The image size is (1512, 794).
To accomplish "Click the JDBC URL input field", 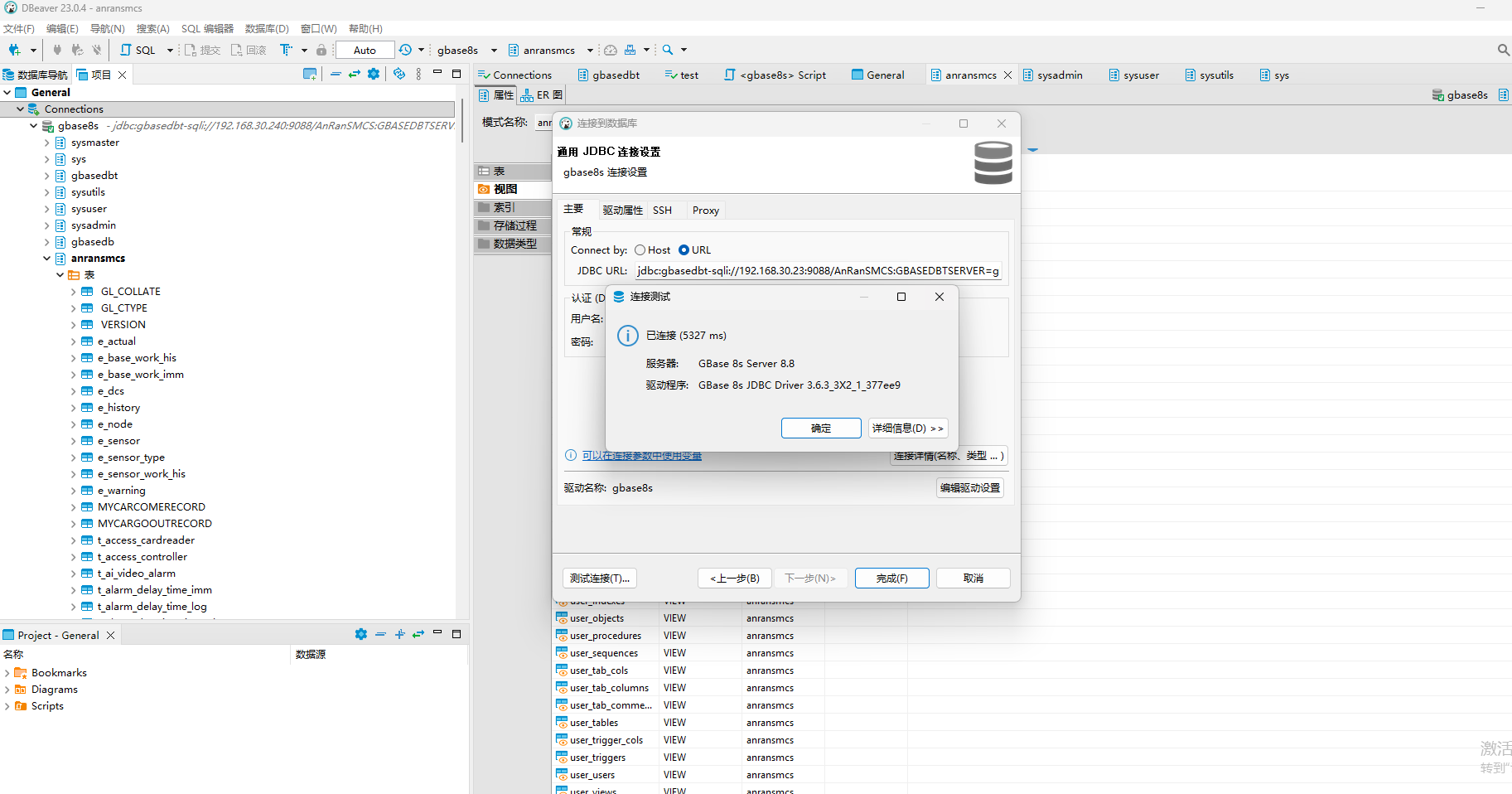I will point(819,271).
